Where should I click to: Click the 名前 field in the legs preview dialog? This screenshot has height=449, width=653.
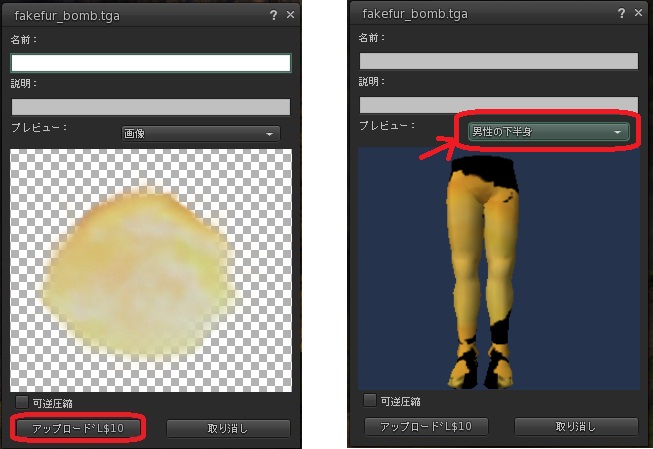coord(498,61)
